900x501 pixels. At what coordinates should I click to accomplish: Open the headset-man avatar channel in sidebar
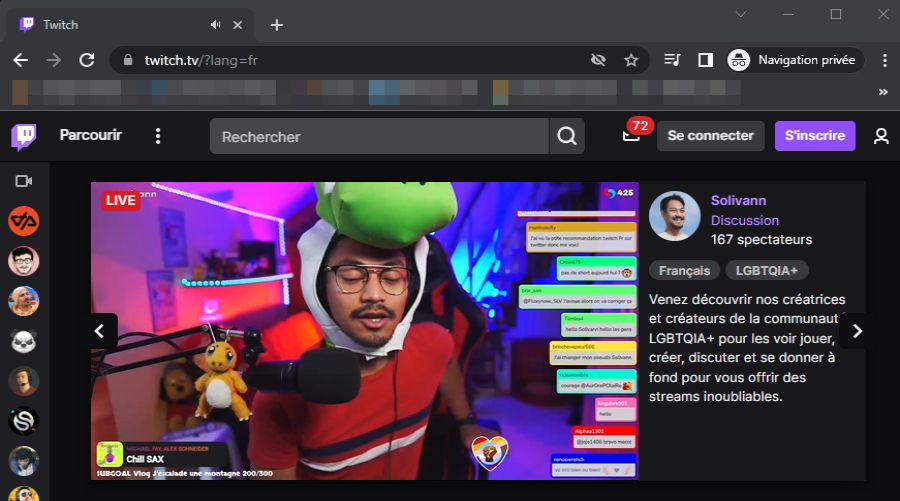pyautogui.click(x=24, y=381)
